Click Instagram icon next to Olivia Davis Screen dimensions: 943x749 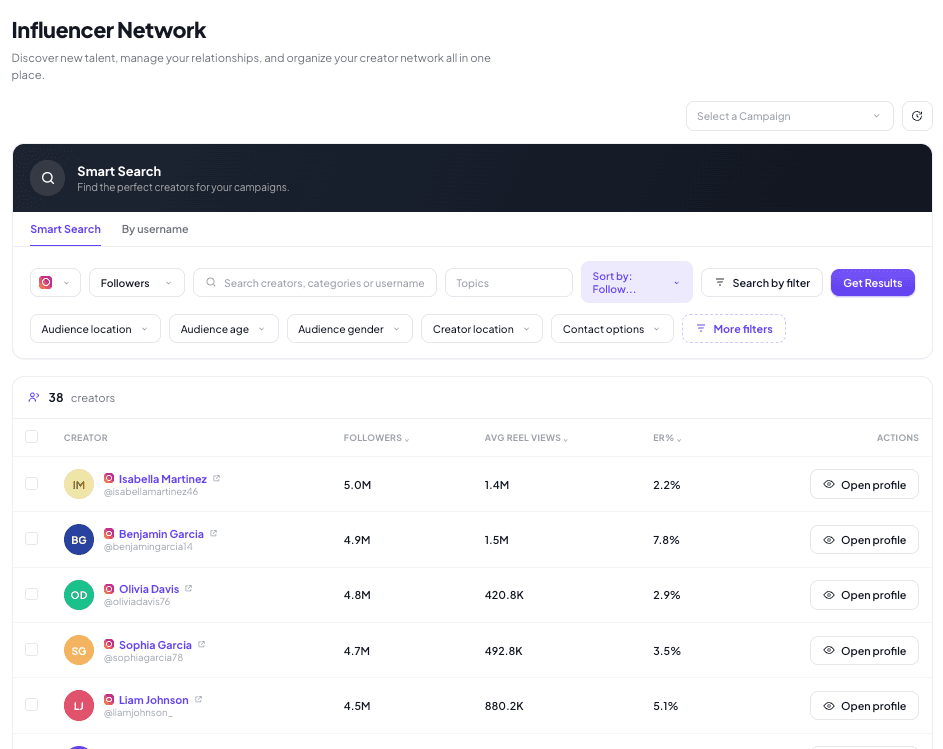(x=109, y=589)
